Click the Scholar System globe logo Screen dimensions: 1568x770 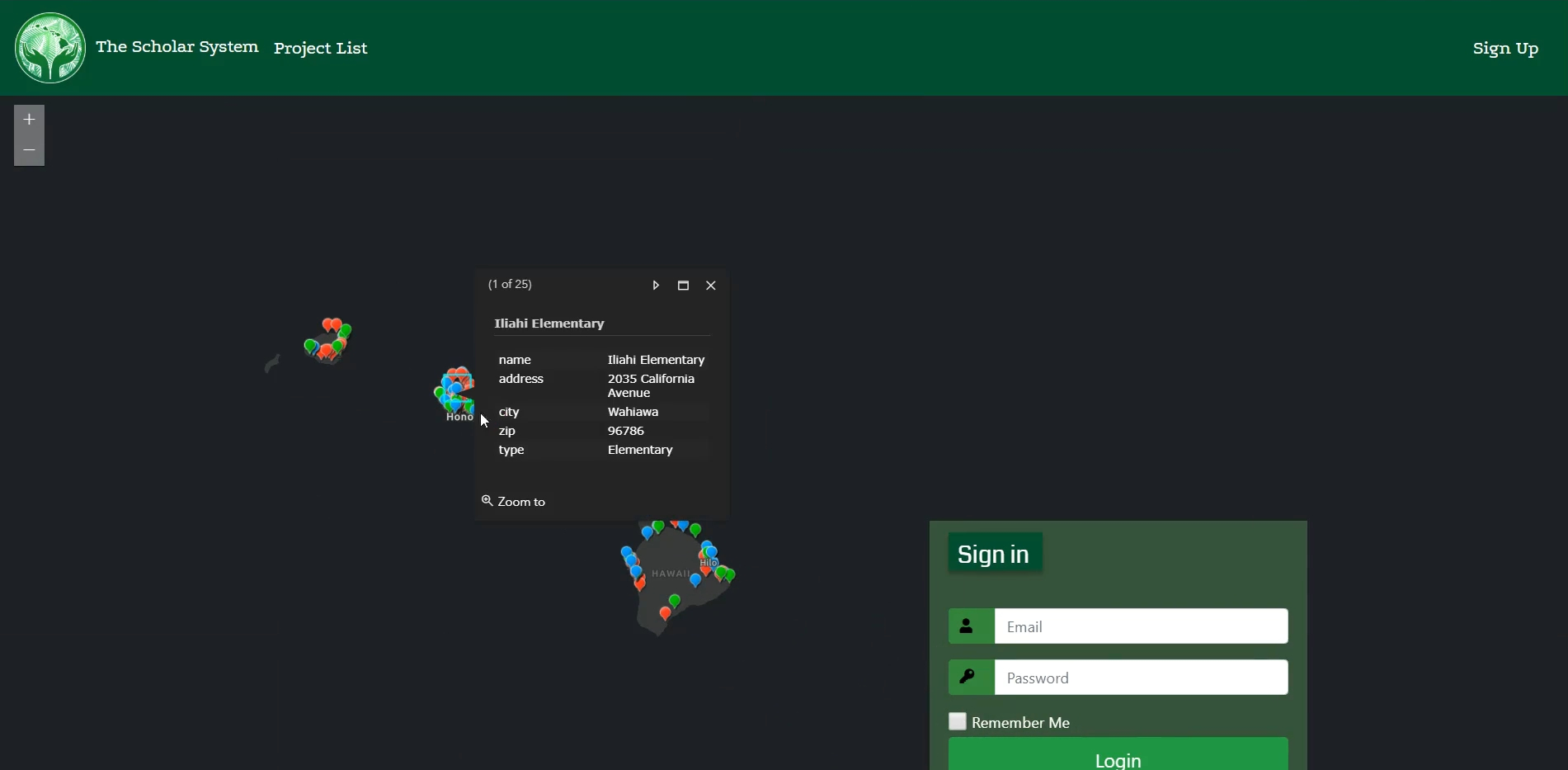[50, 48]
